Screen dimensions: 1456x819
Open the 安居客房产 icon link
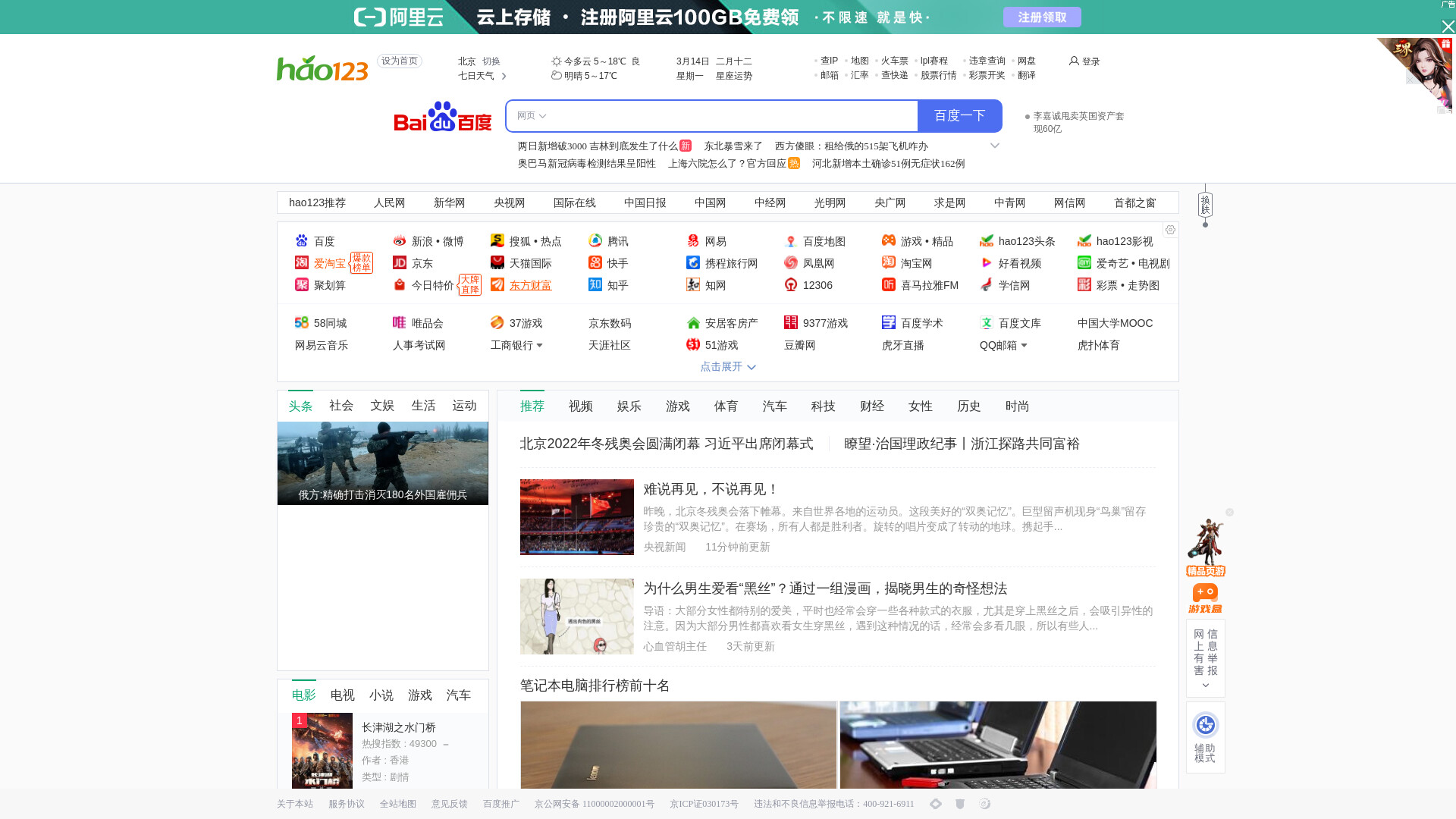(693, 322)
